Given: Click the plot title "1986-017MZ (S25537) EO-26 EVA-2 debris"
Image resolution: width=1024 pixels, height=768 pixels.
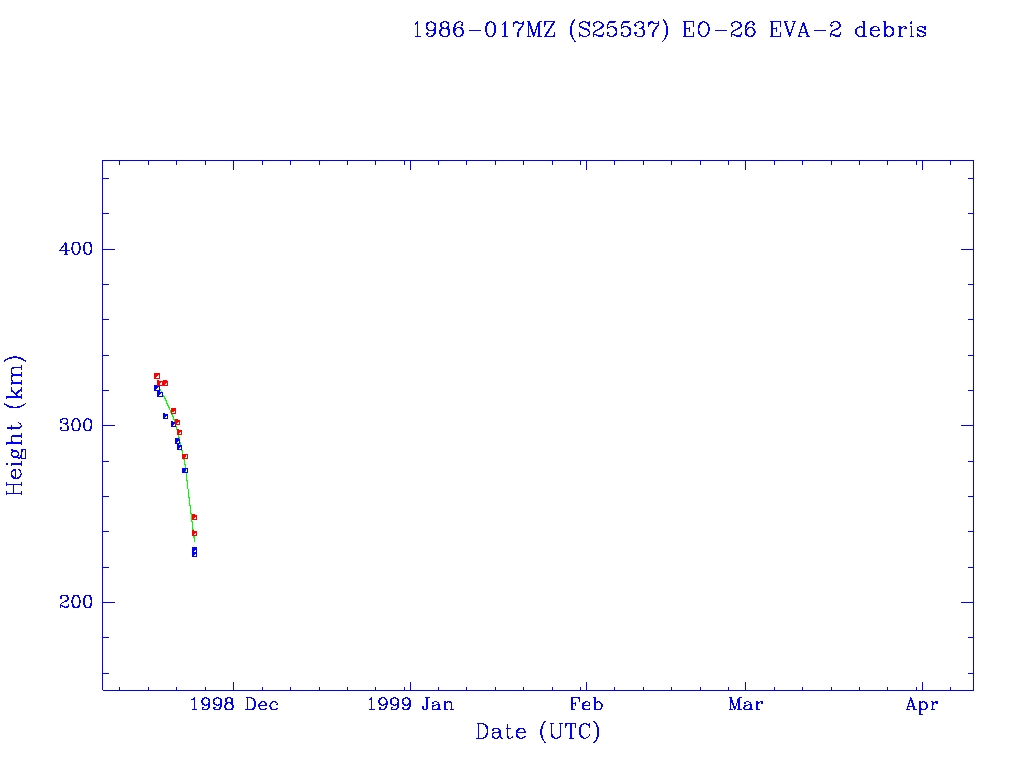Looking at the screenshot, I should (669, 30).
